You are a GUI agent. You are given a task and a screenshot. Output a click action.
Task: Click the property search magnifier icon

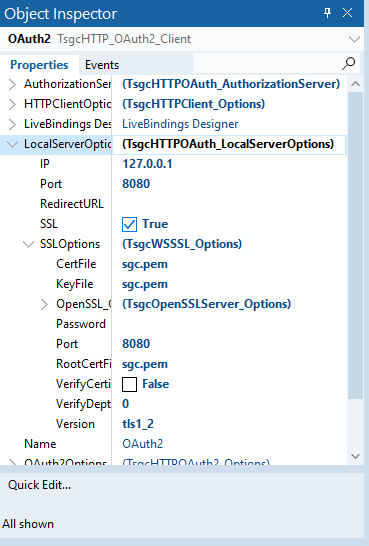(348, 63)
